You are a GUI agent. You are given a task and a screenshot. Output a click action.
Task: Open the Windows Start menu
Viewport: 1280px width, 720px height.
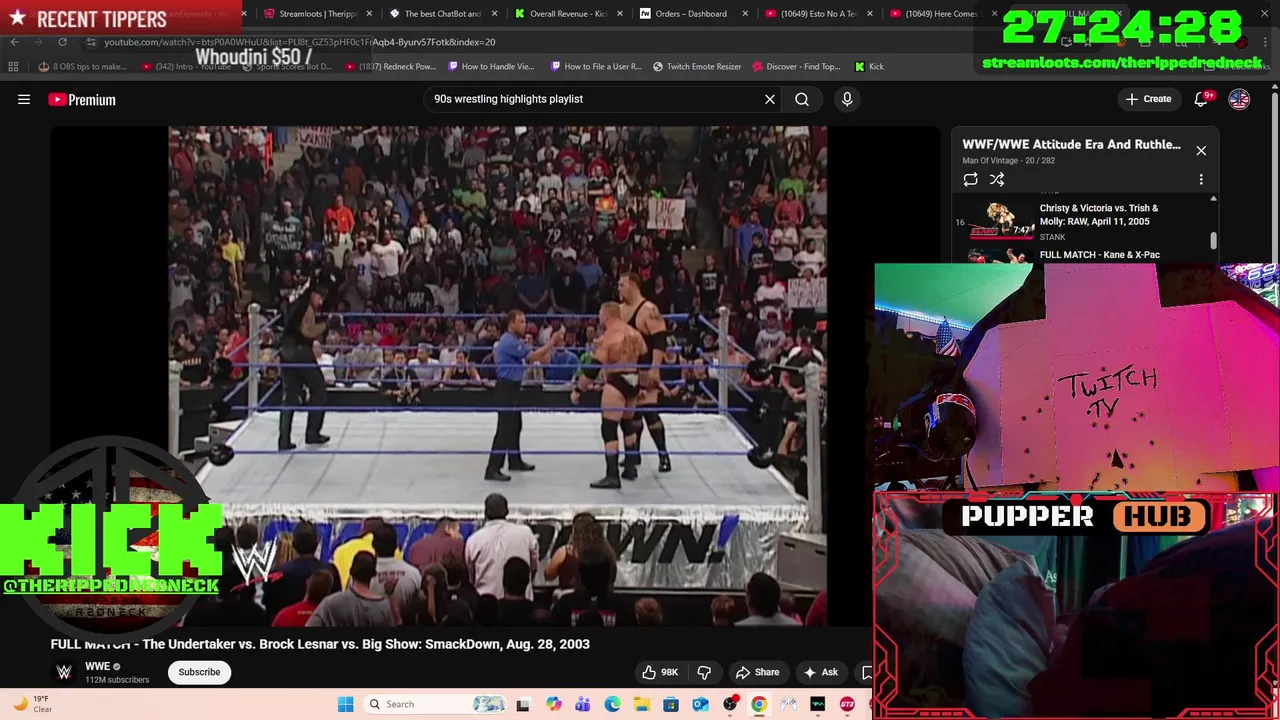click(x=345, y=704)
